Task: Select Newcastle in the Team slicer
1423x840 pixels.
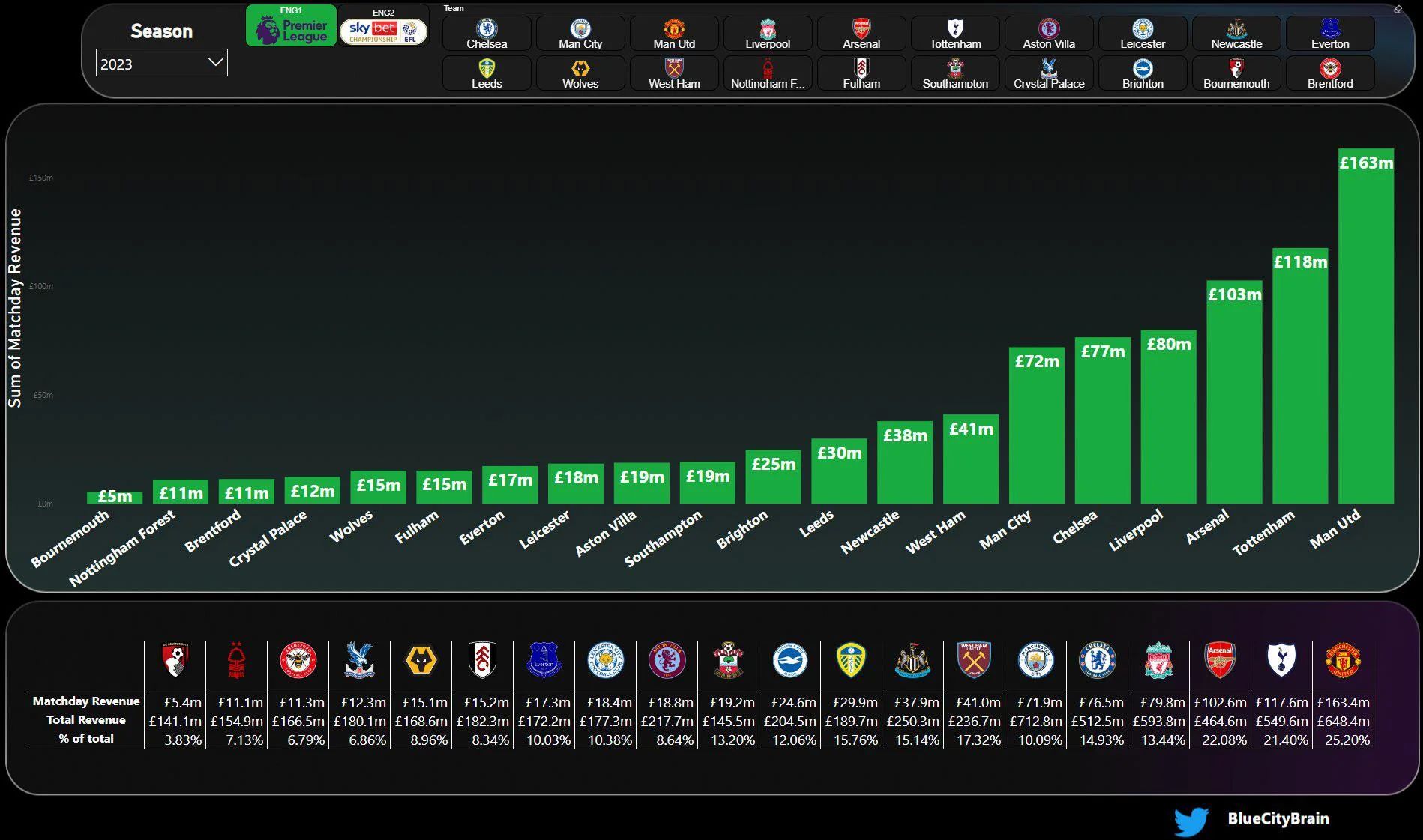Action: pos(1236,34)
